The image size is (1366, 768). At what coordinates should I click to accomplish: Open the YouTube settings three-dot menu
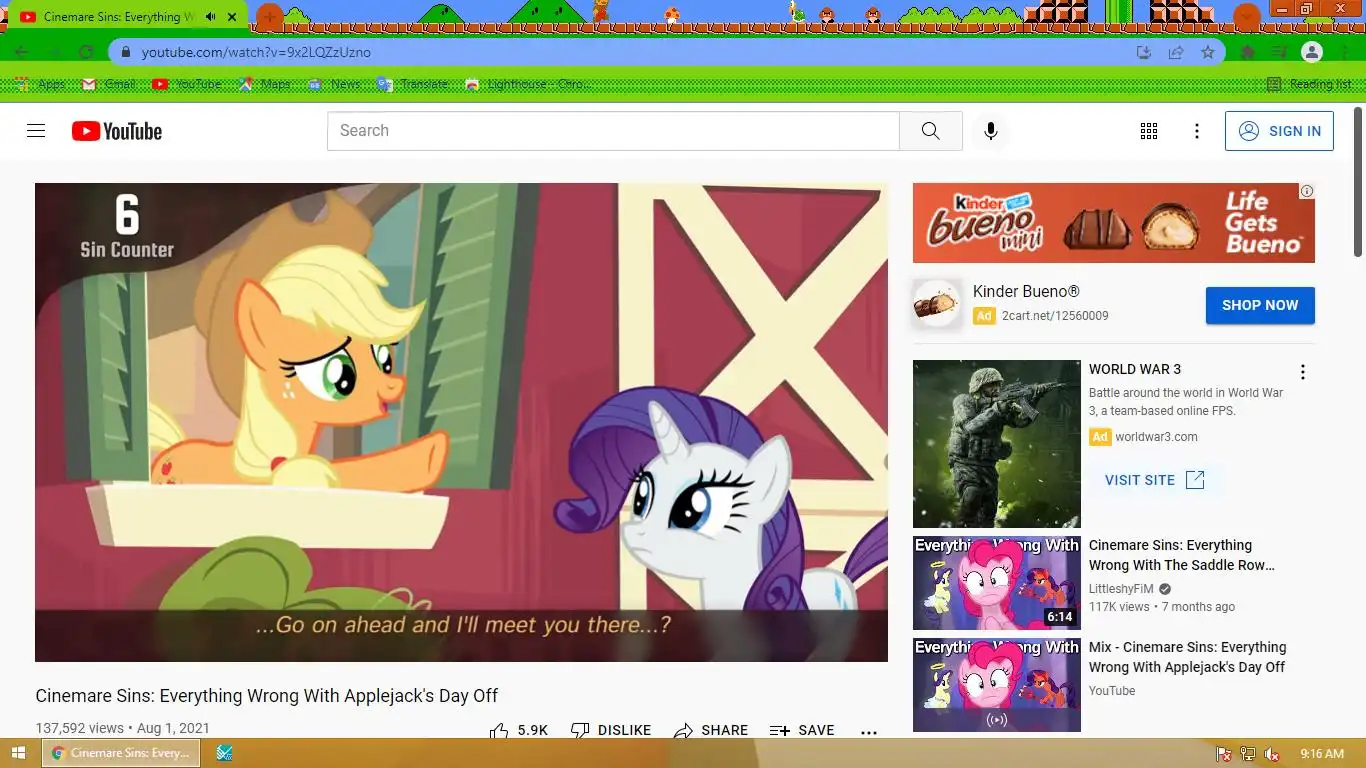[1197, 131]
